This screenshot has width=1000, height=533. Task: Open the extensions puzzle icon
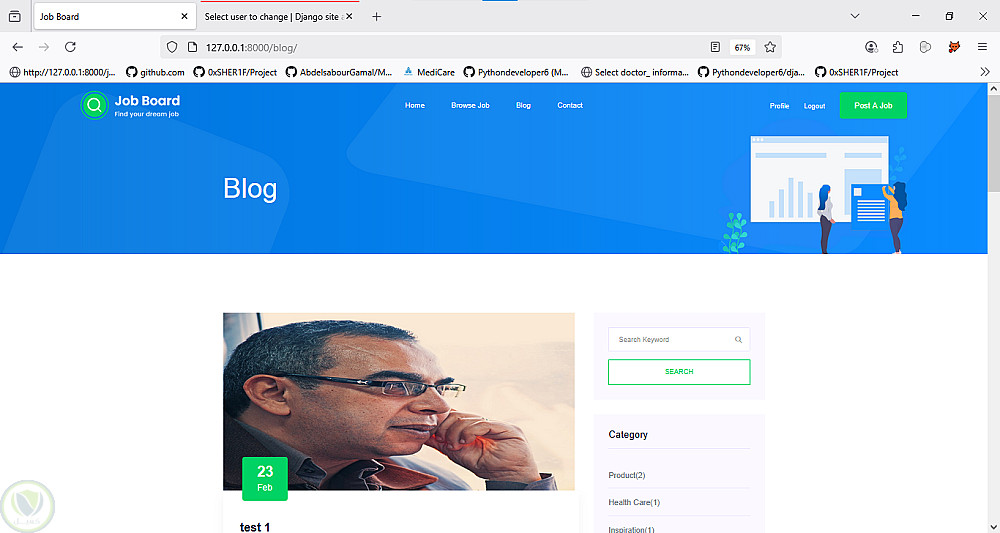click(x=898, y=47)
